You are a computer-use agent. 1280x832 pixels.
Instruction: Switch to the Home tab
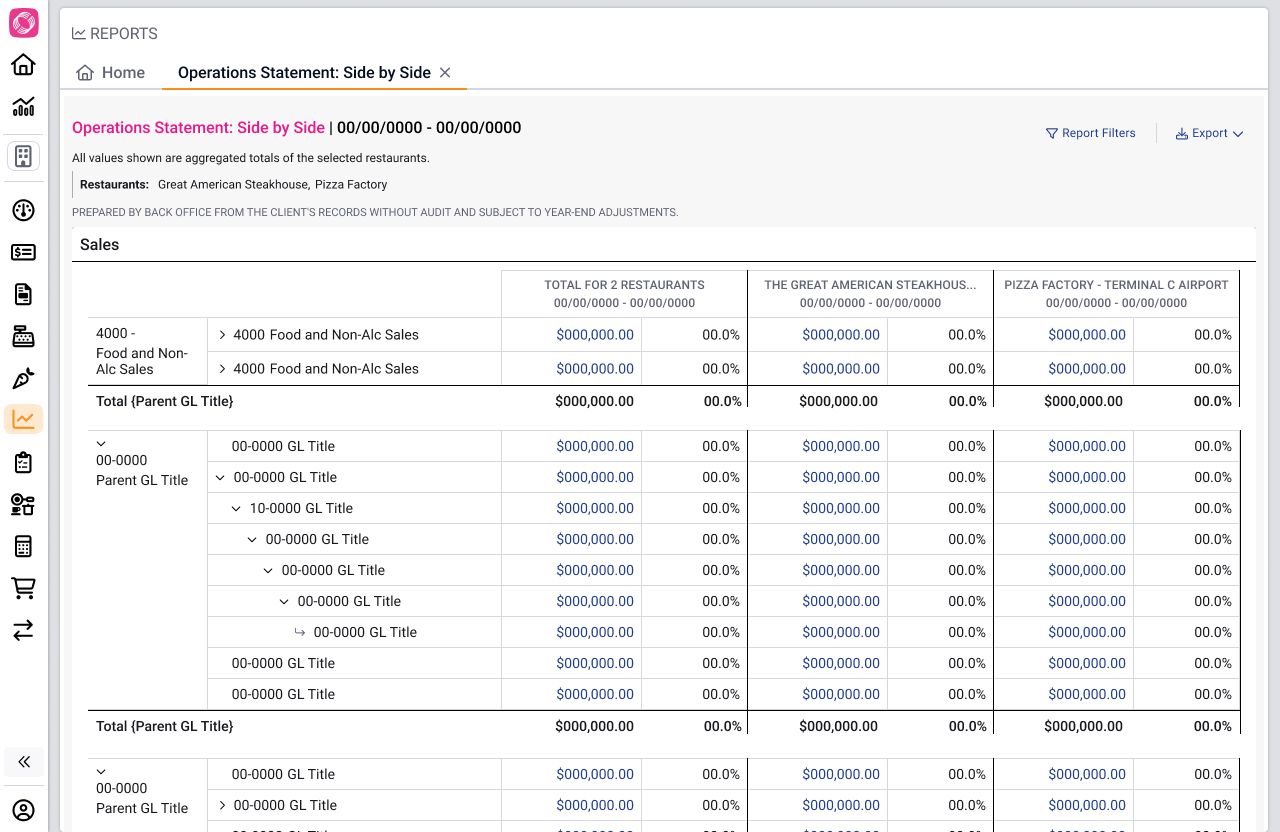point(111,72)
